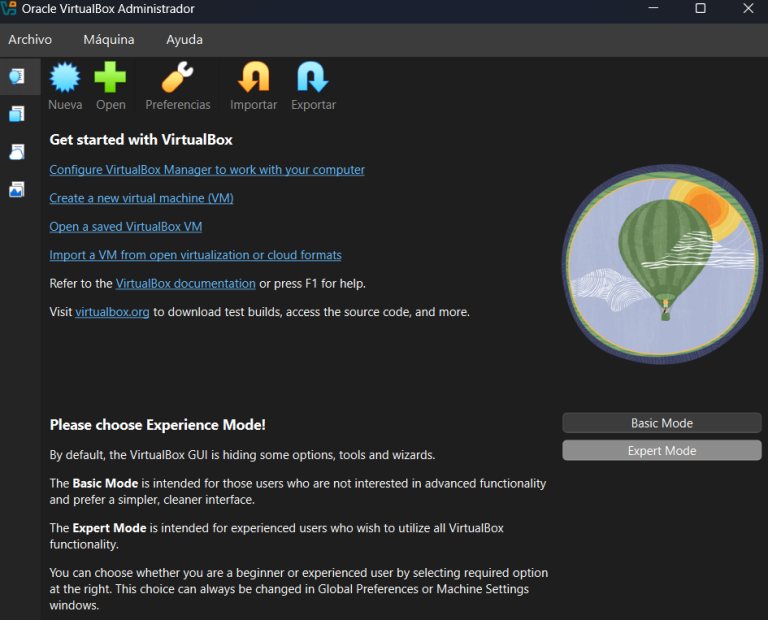Screen dimensions: 768x620
Task: Click the Nueva blue starburst icon
Action: point(65,78)
